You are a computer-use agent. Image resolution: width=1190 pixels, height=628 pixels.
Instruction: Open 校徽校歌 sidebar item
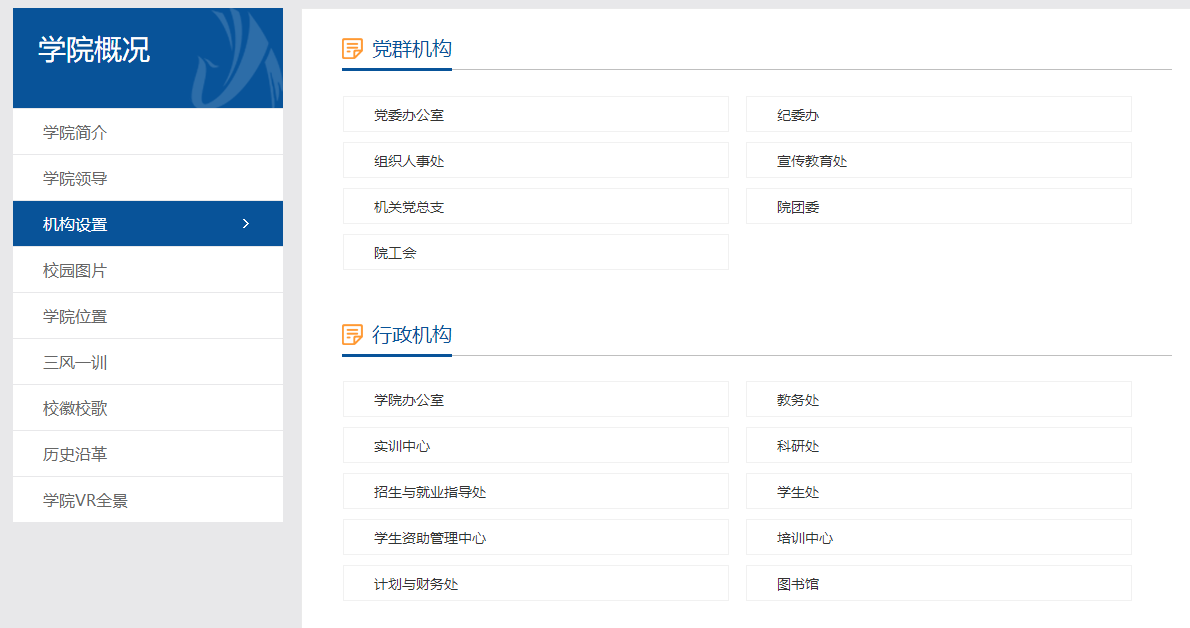click(x=75, y=408)
